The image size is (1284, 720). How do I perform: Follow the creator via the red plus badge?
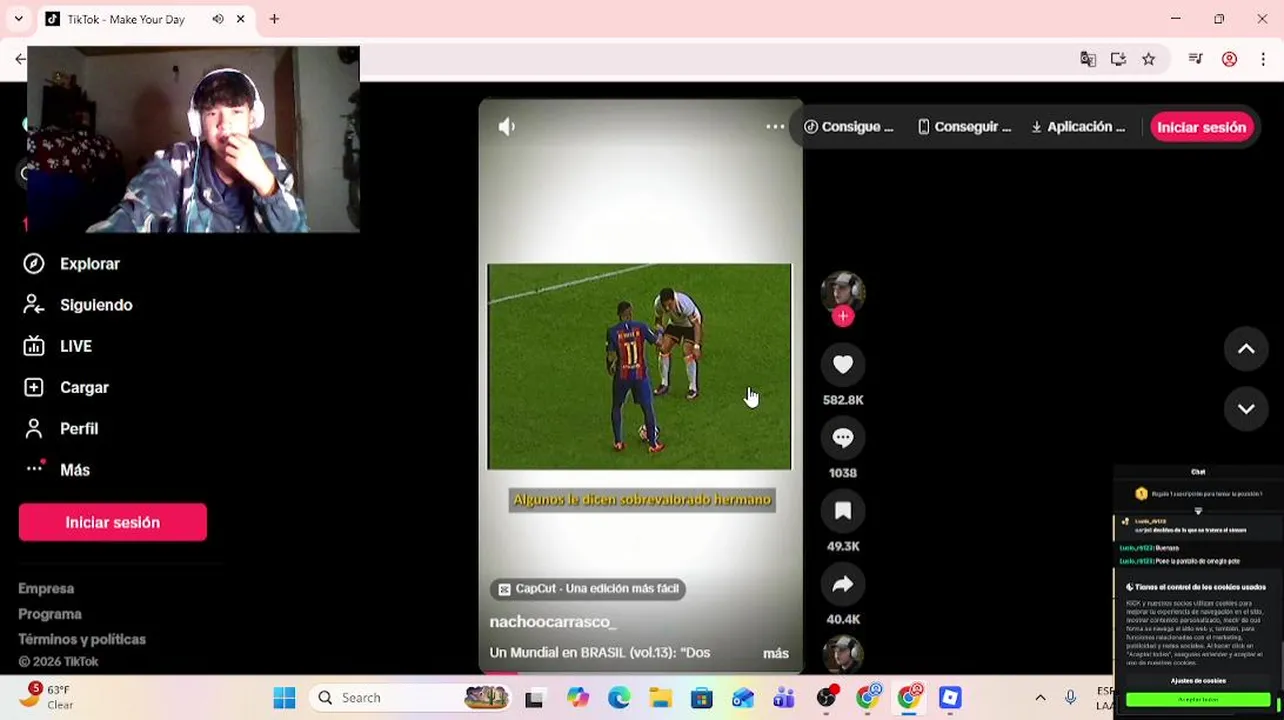pyautogui.click(x=843, y=316)
